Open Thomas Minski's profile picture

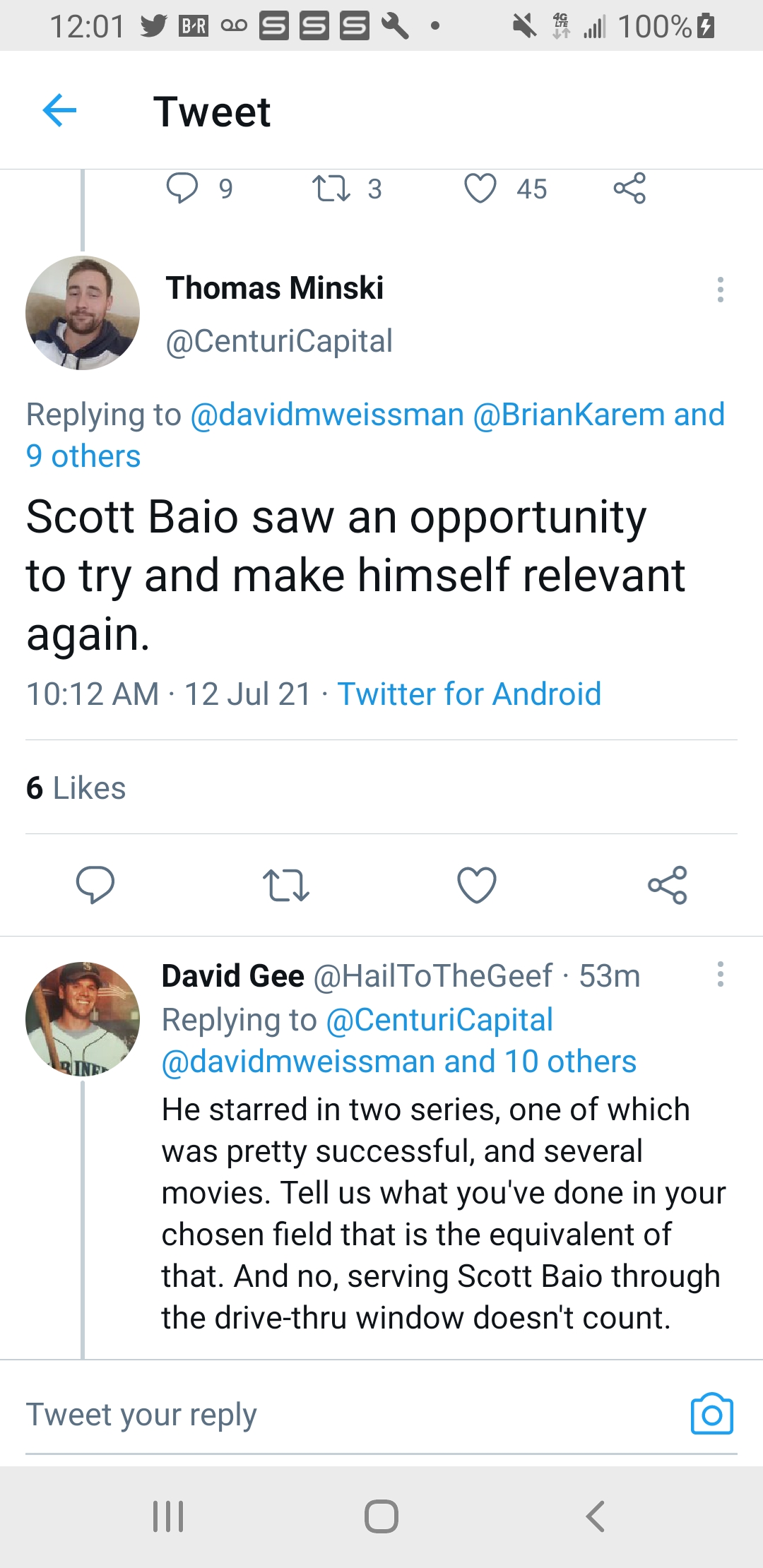pyautogui.click(x=83, y=313)
